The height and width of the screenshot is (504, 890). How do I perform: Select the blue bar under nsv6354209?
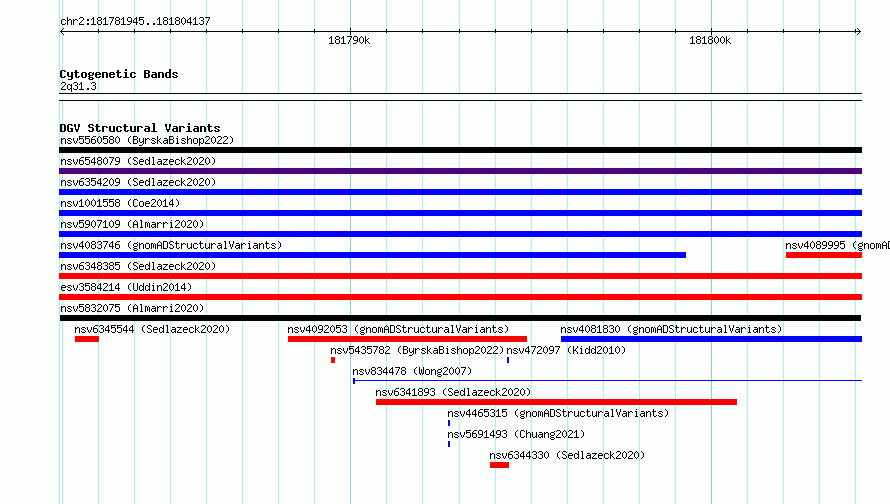(x=460, y=192)
